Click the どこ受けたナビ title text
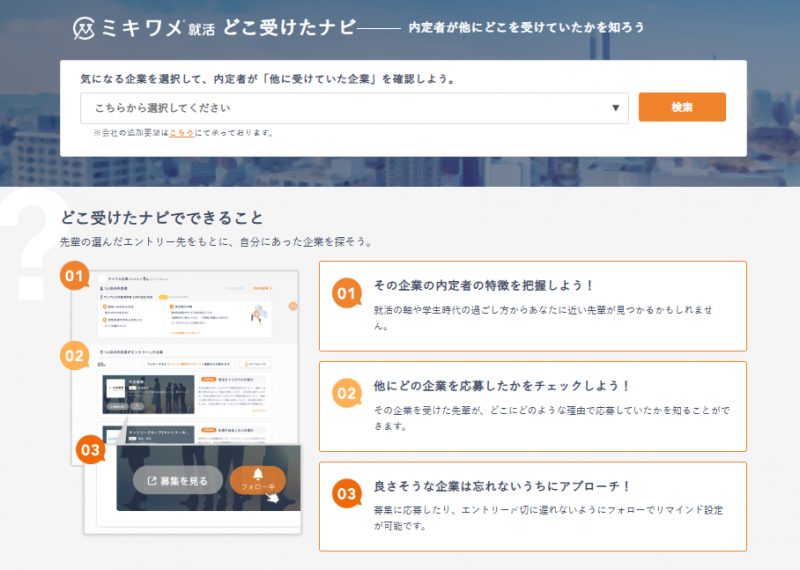The width and height of the screenshot is (800, 570). click(x=289, y=27)
